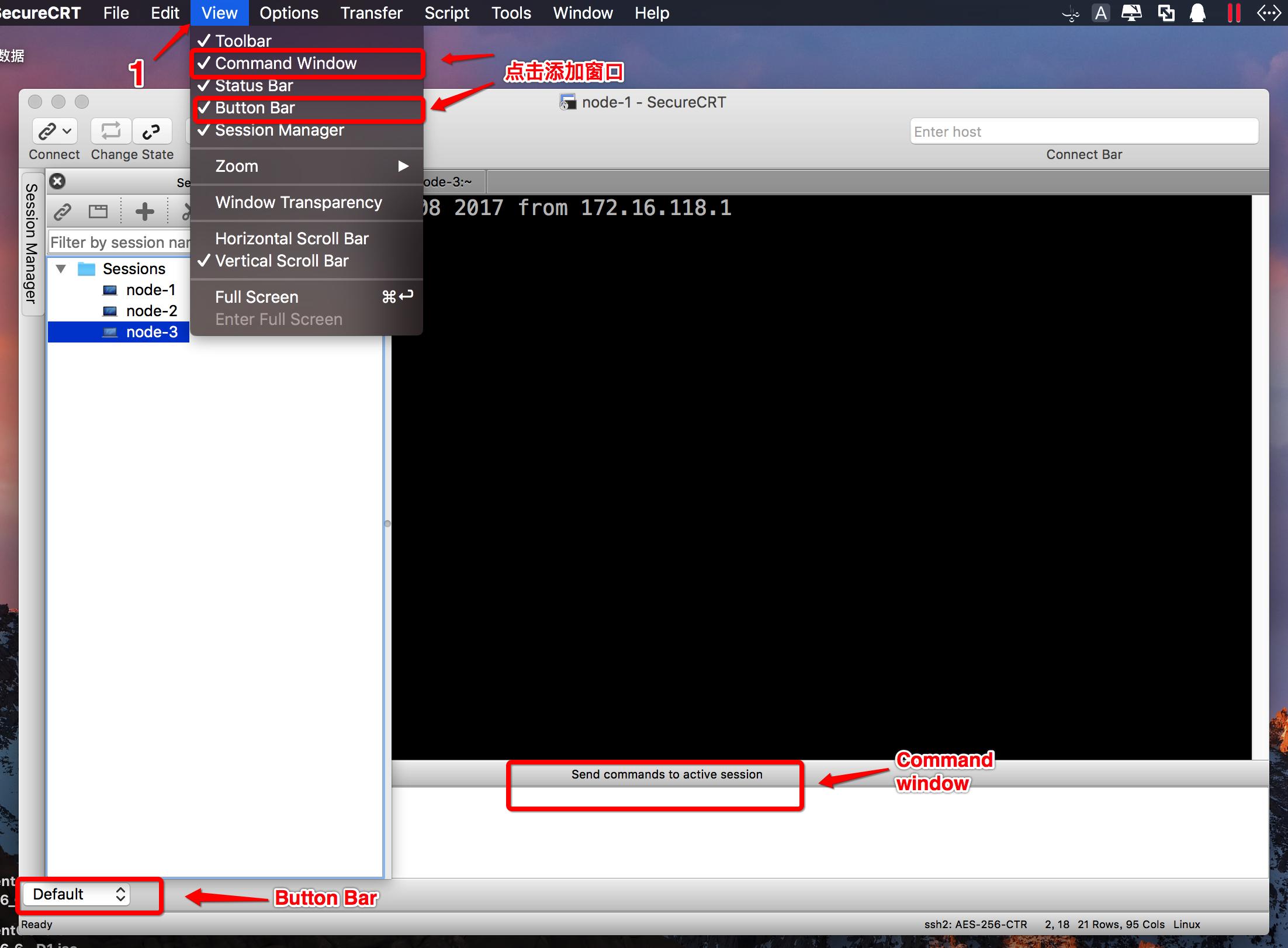The image size is (1288, 948).
Task: Click the disconnect broken-link toolbar icon
Action: click(152, 132)
